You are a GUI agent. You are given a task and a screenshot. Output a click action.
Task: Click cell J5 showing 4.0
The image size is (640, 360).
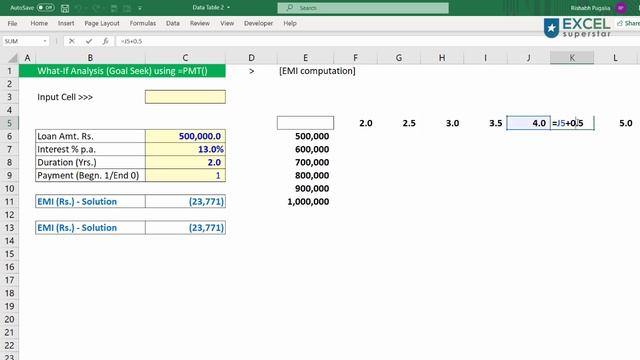pyautogui.click(x=529, y=123)
